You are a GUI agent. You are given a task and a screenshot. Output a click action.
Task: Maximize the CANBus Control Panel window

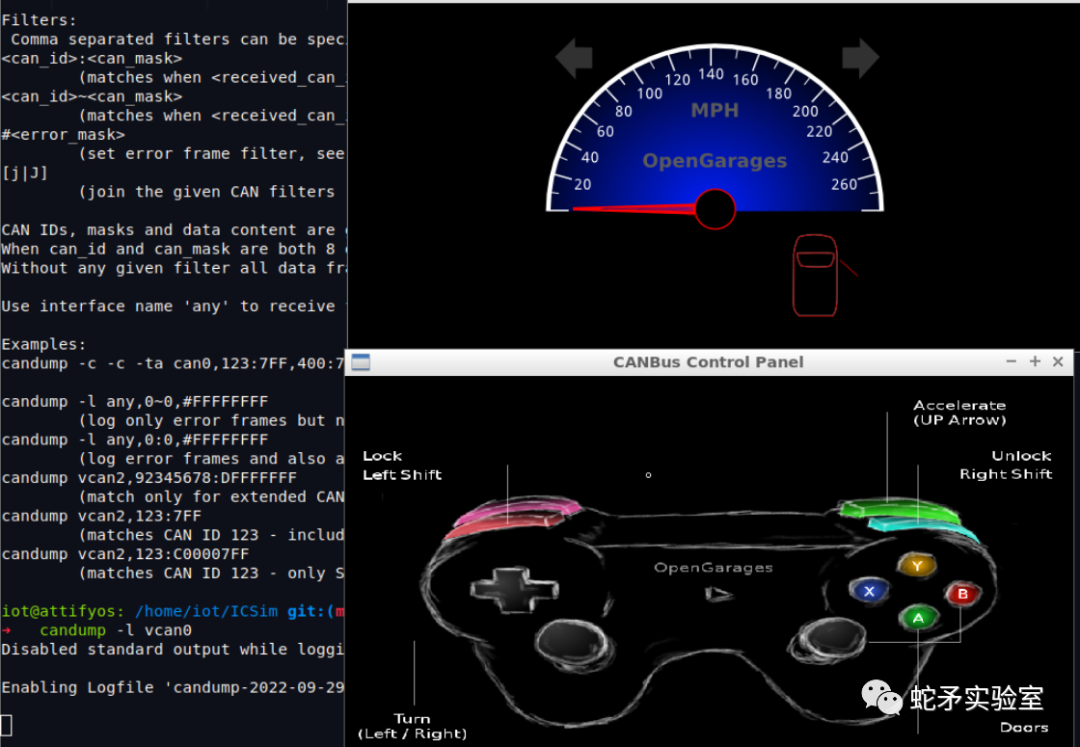click(1035, 361)
